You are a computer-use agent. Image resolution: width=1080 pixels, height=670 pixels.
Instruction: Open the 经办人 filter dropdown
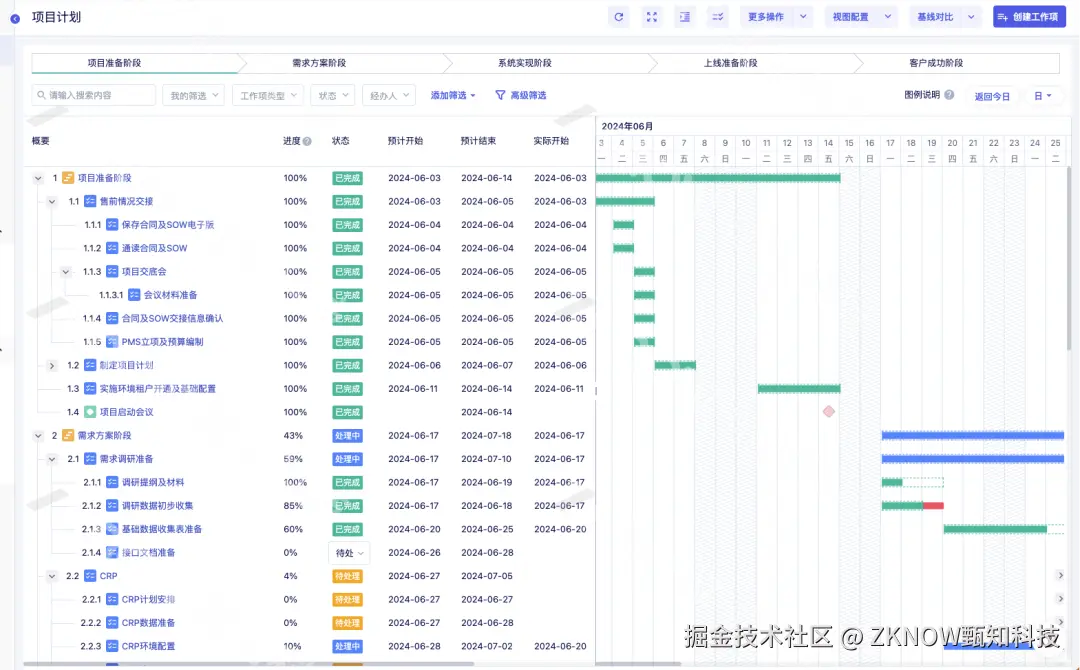pyautogui.click(x=389, y=95)
